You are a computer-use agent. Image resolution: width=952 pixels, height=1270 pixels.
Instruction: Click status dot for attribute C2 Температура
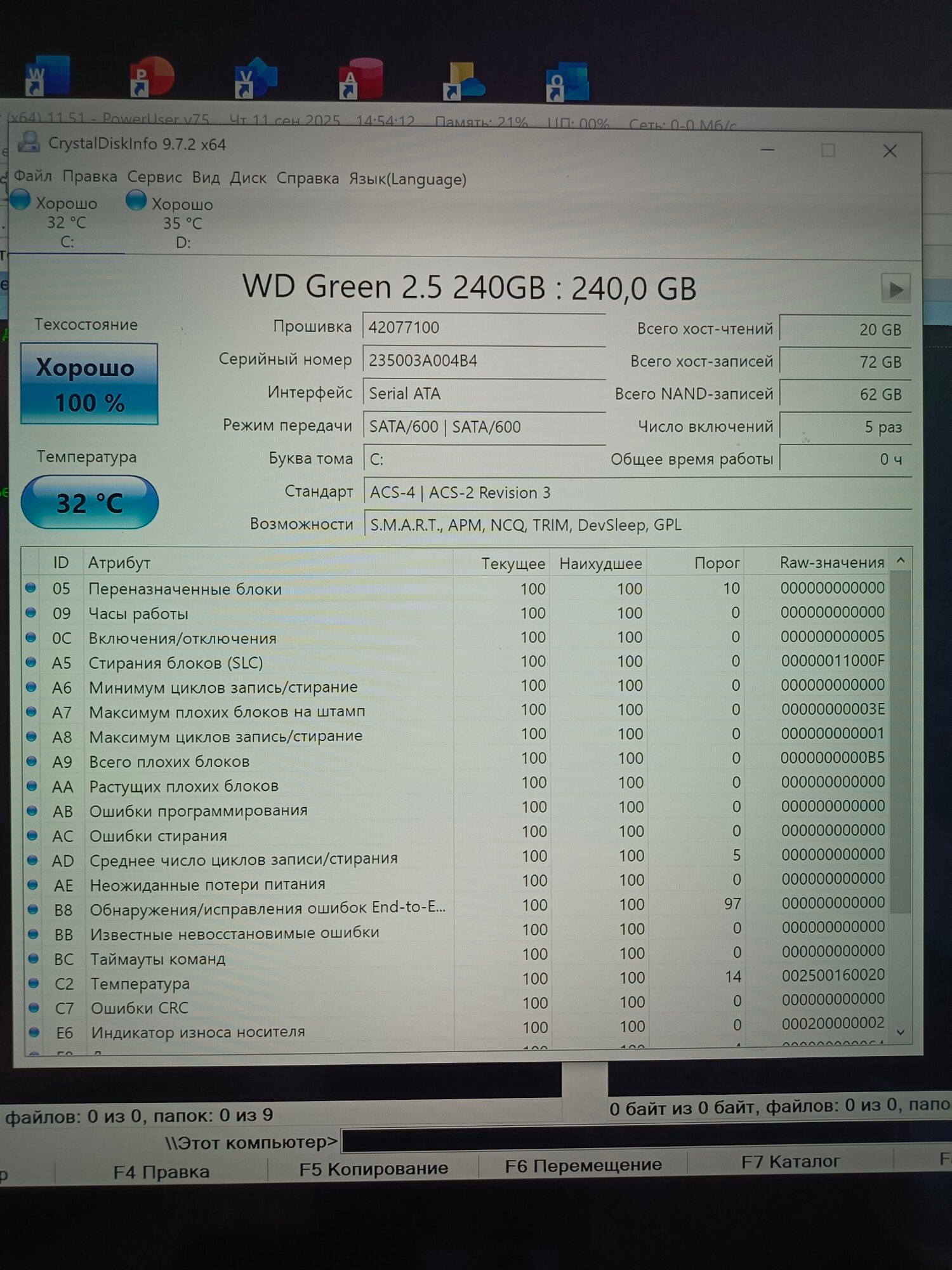click(x=33, y=983)
